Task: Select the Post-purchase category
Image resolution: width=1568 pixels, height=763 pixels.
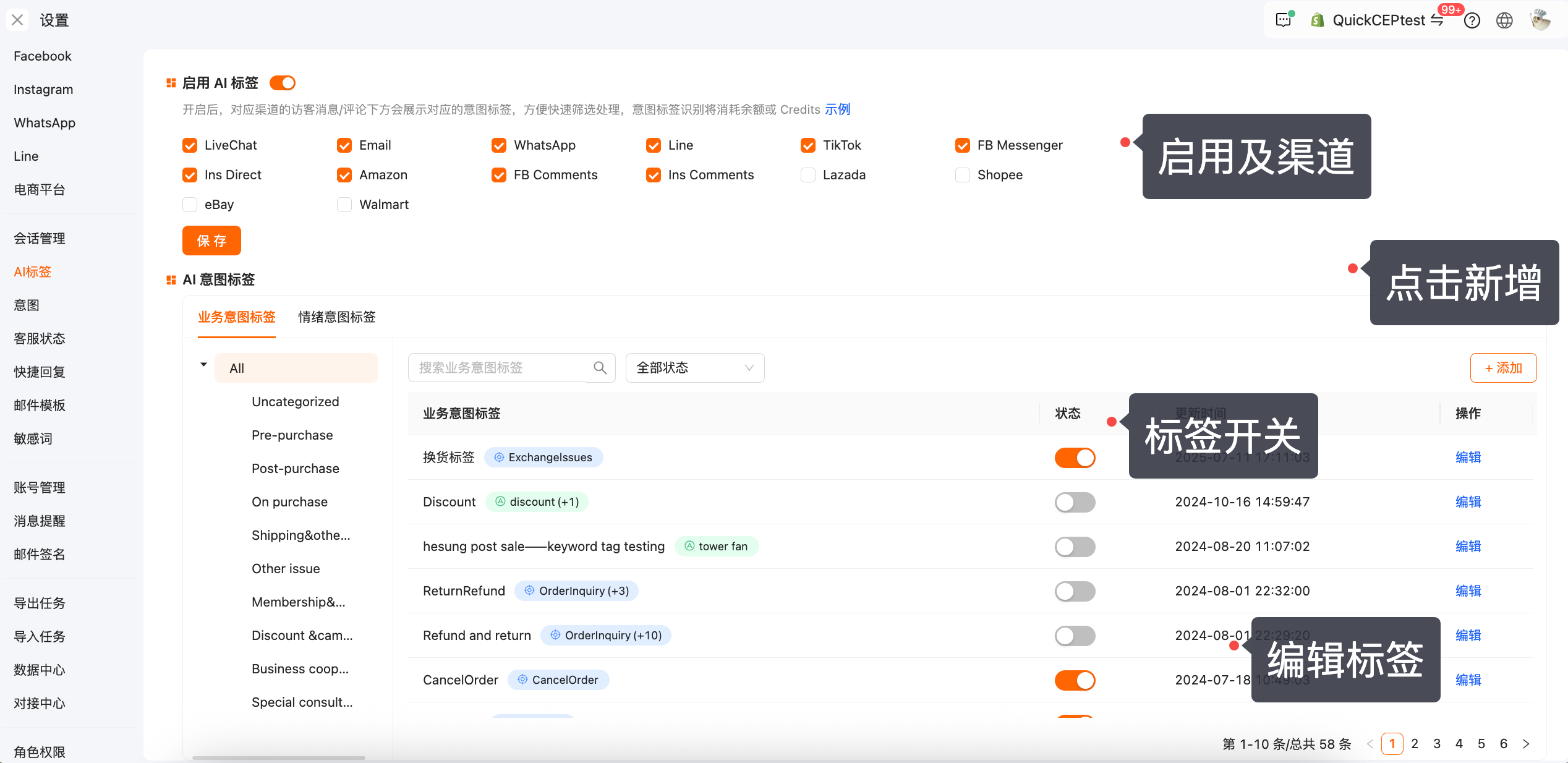Action: 296,469
